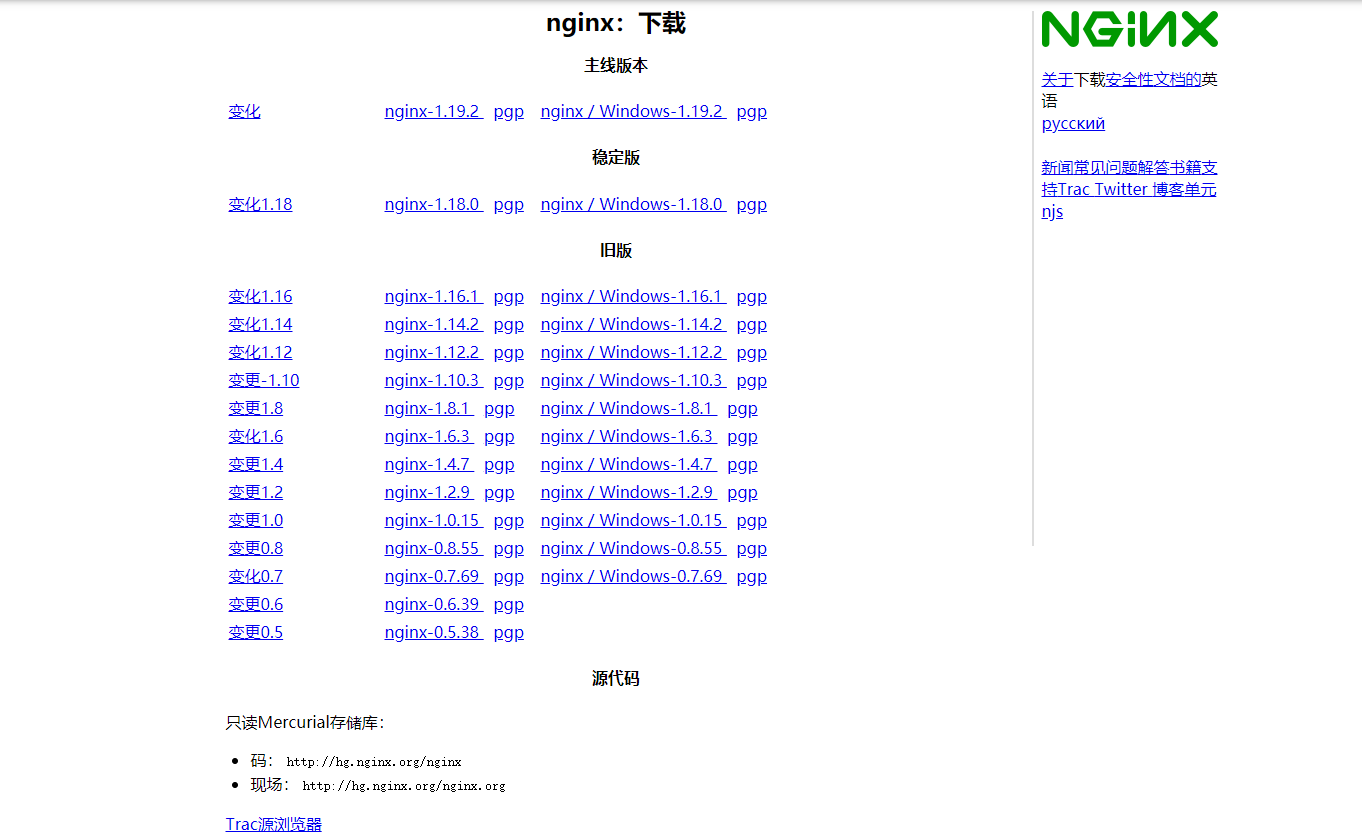
Task: Open the 变化1.16 changes link
Action: point(260,296)
